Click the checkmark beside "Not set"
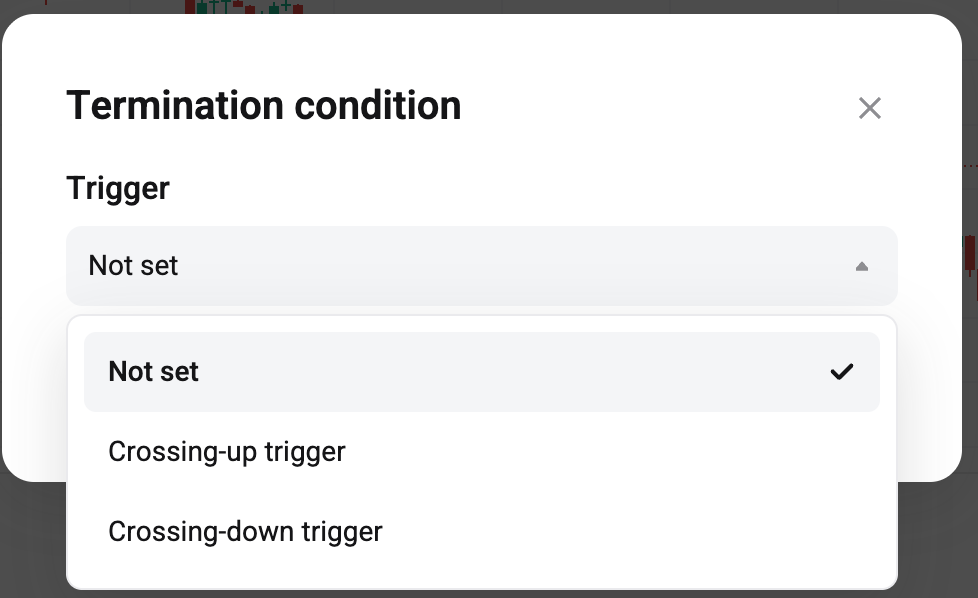The width and height of the screenshot is (978, 598). (842, 371)
